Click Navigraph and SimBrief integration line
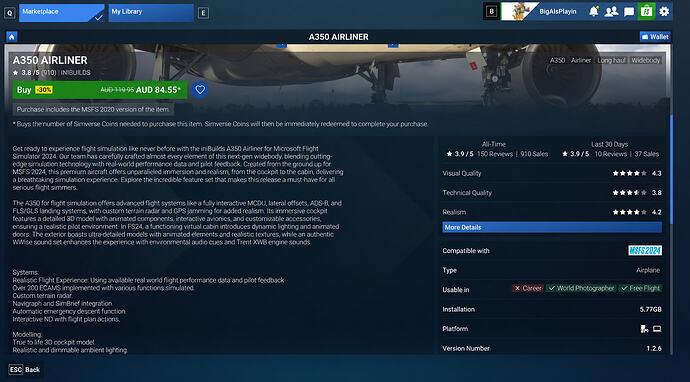This screenshot has height=382, width=690. (62, 304)
